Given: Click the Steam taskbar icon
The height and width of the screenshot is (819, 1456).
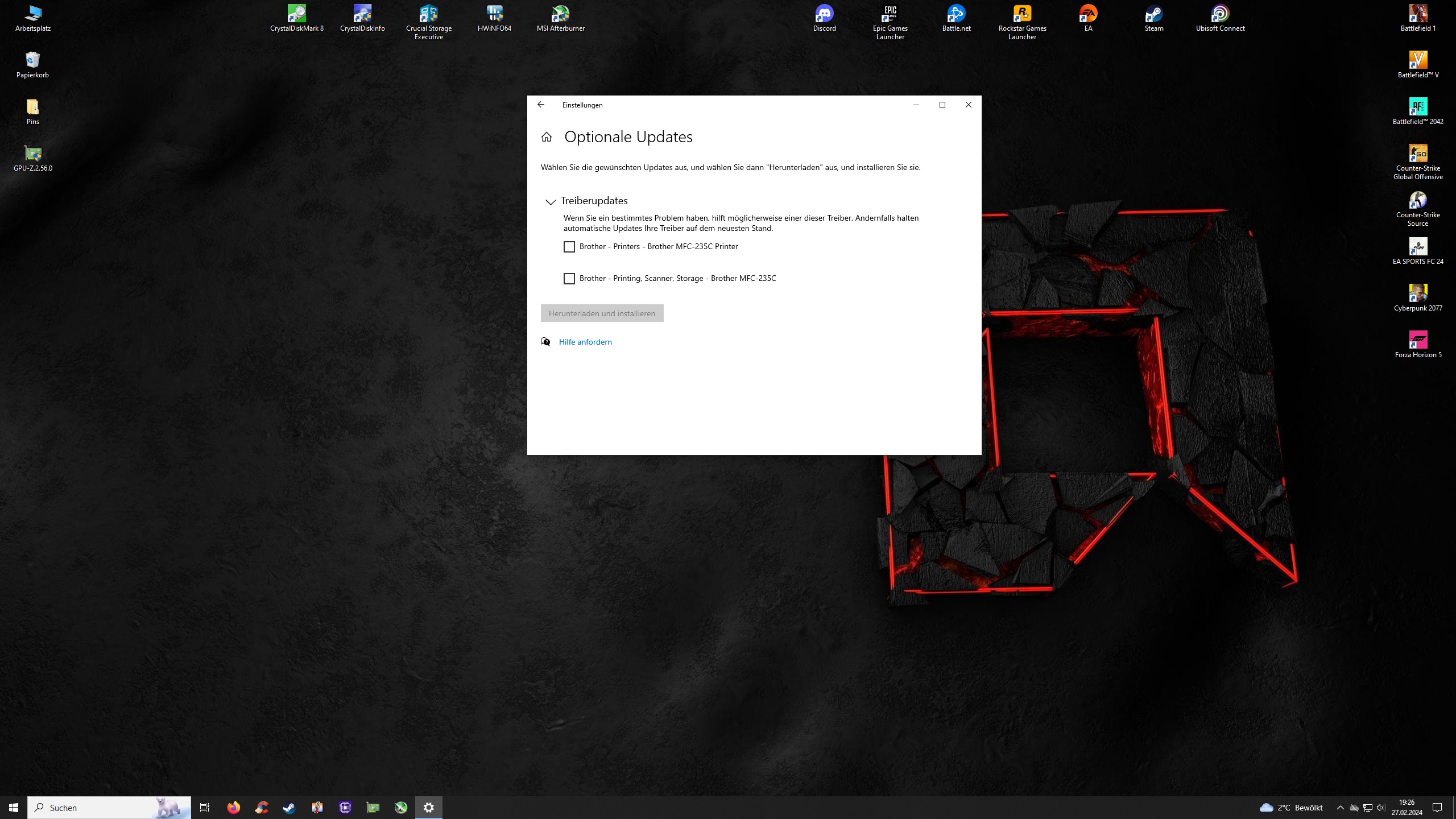Looking at the screenshot, I should tap(289, 808).
